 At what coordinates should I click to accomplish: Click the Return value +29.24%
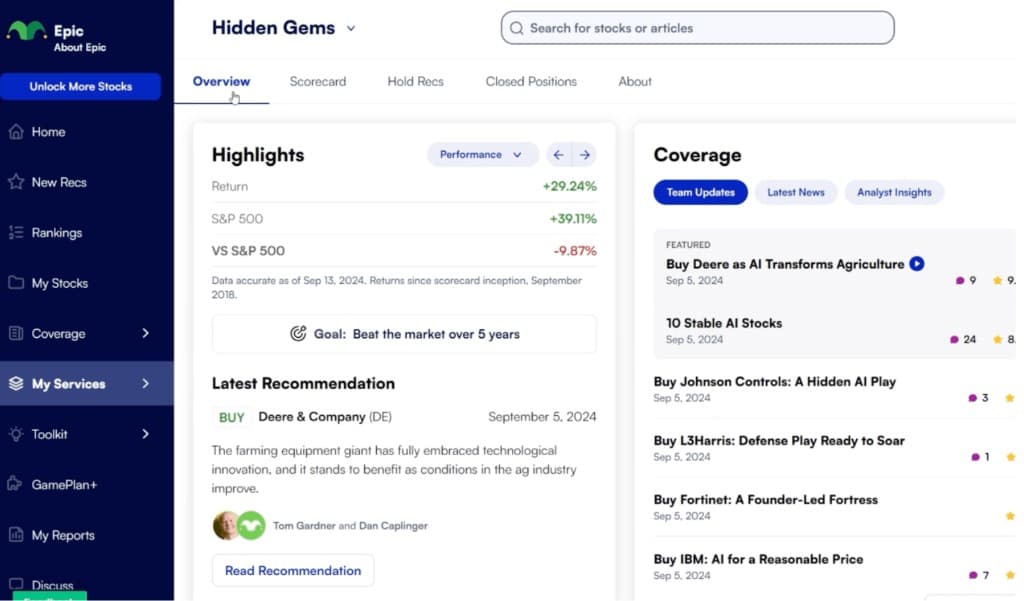[x=569, y=186]
